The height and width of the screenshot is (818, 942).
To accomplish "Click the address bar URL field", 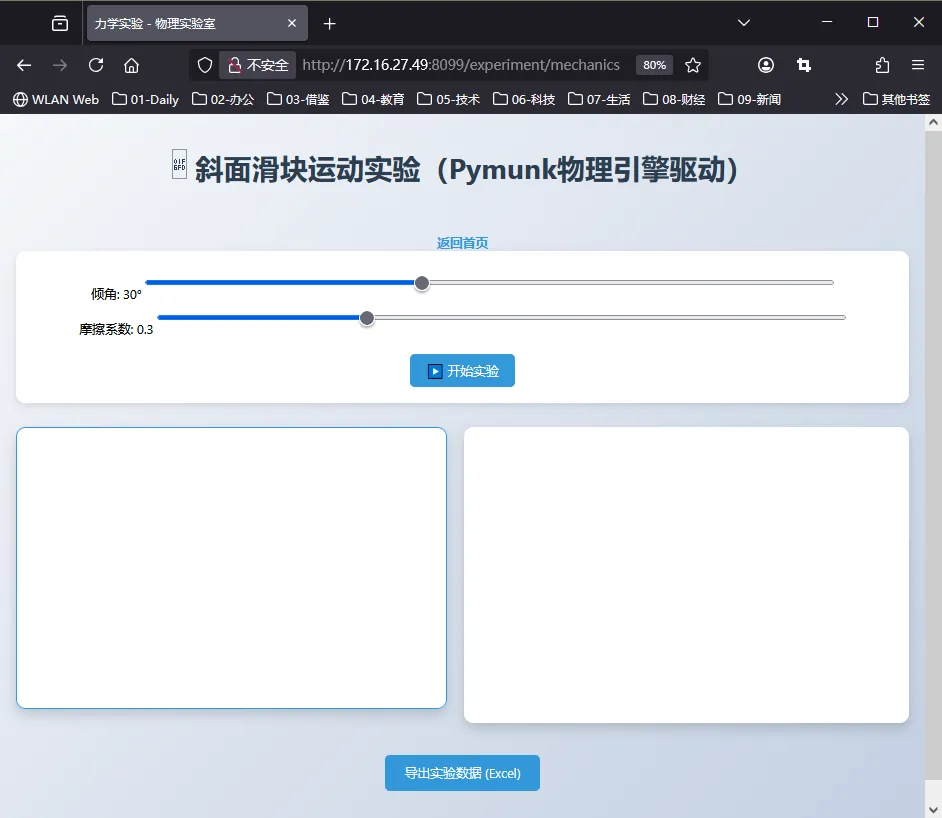I will coord(461,65).
